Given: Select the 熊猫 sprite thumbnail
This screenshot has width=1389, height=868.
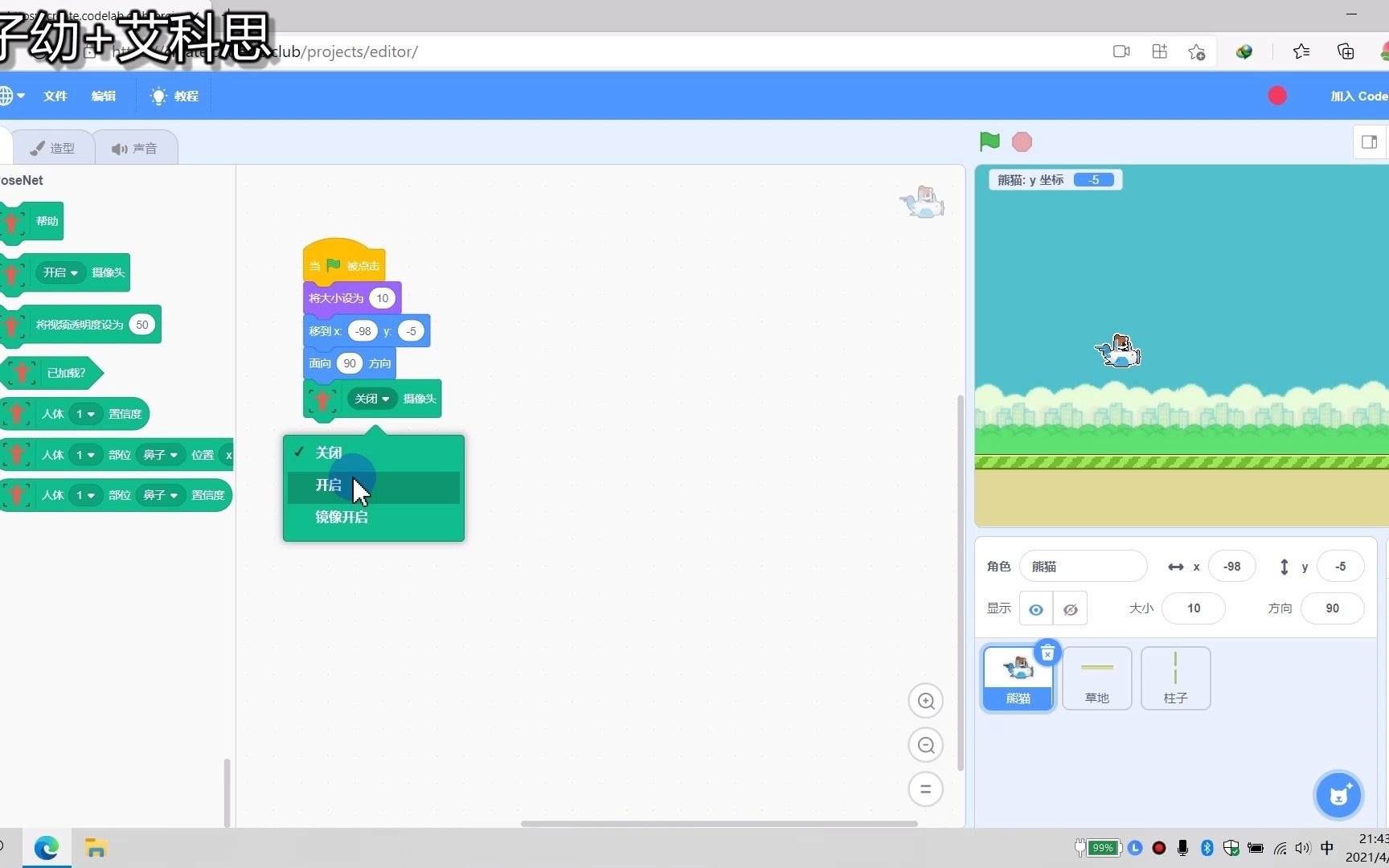Looking at the screenshot, I should tap(1018, 678).
